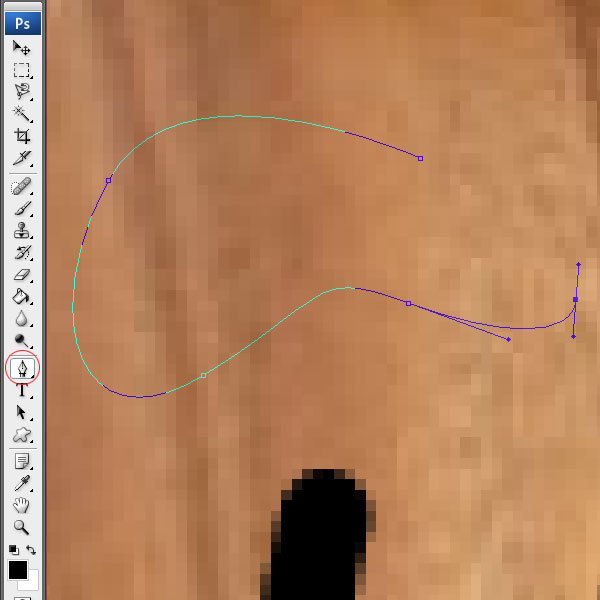Pick the Magic Wand tool
600x600 pixels.
[x=21, y=114]
